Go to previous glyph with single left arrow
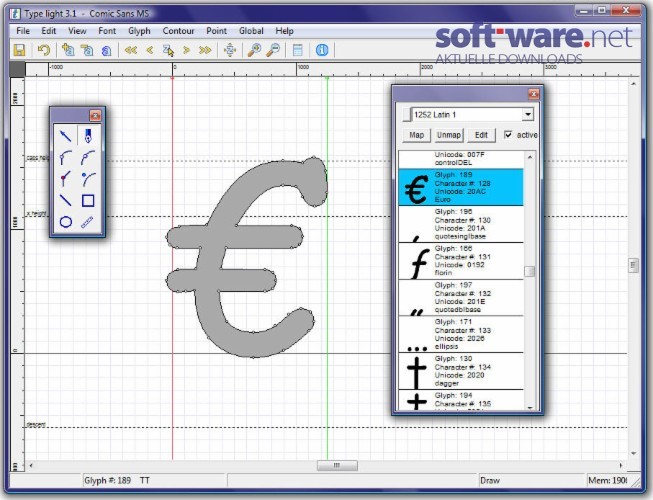The height and width of the screenshot is (500, 653). (150, 50)
